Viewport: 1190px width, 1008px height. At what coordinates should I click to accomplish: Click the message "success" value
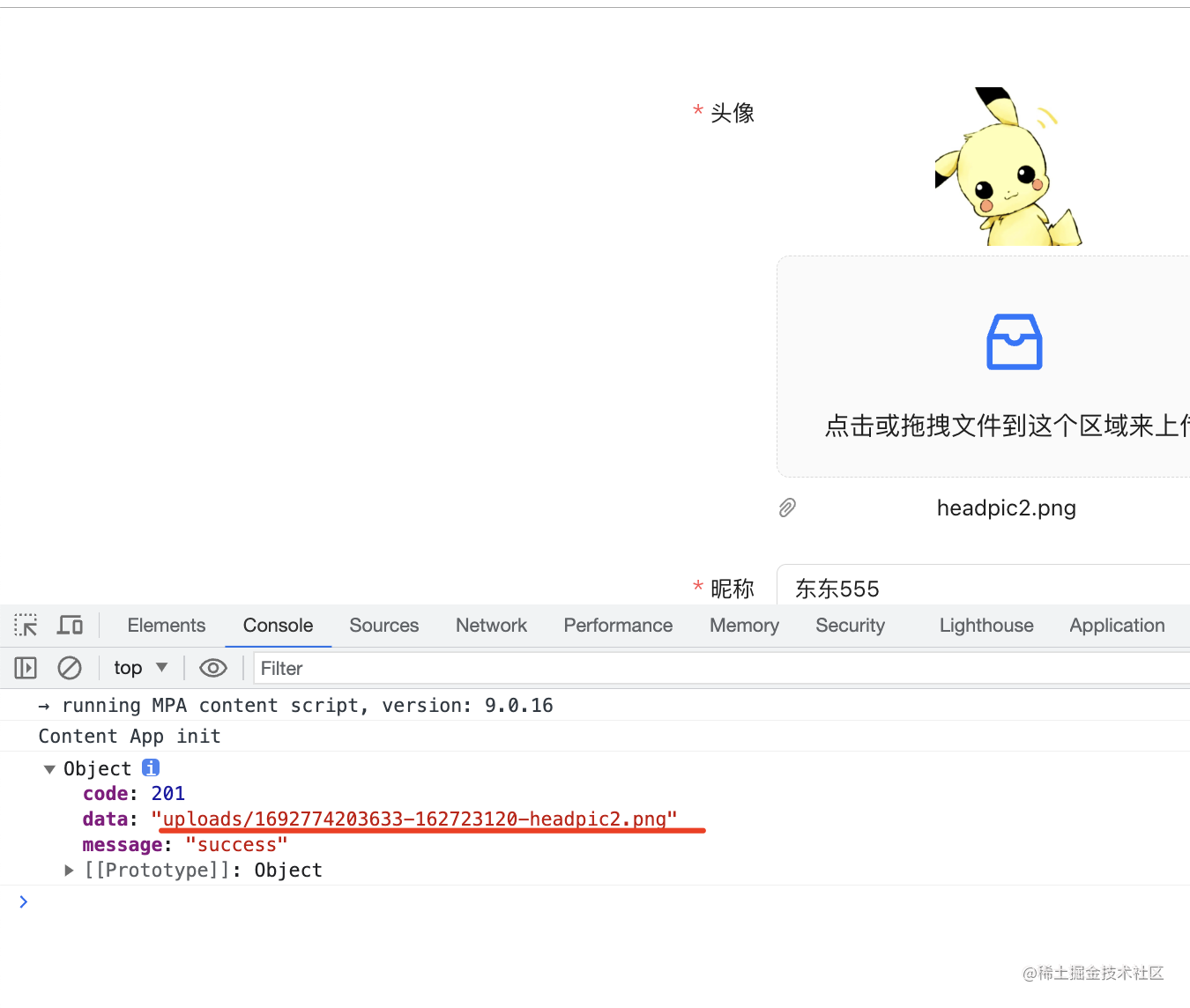(x=236, y=845)
